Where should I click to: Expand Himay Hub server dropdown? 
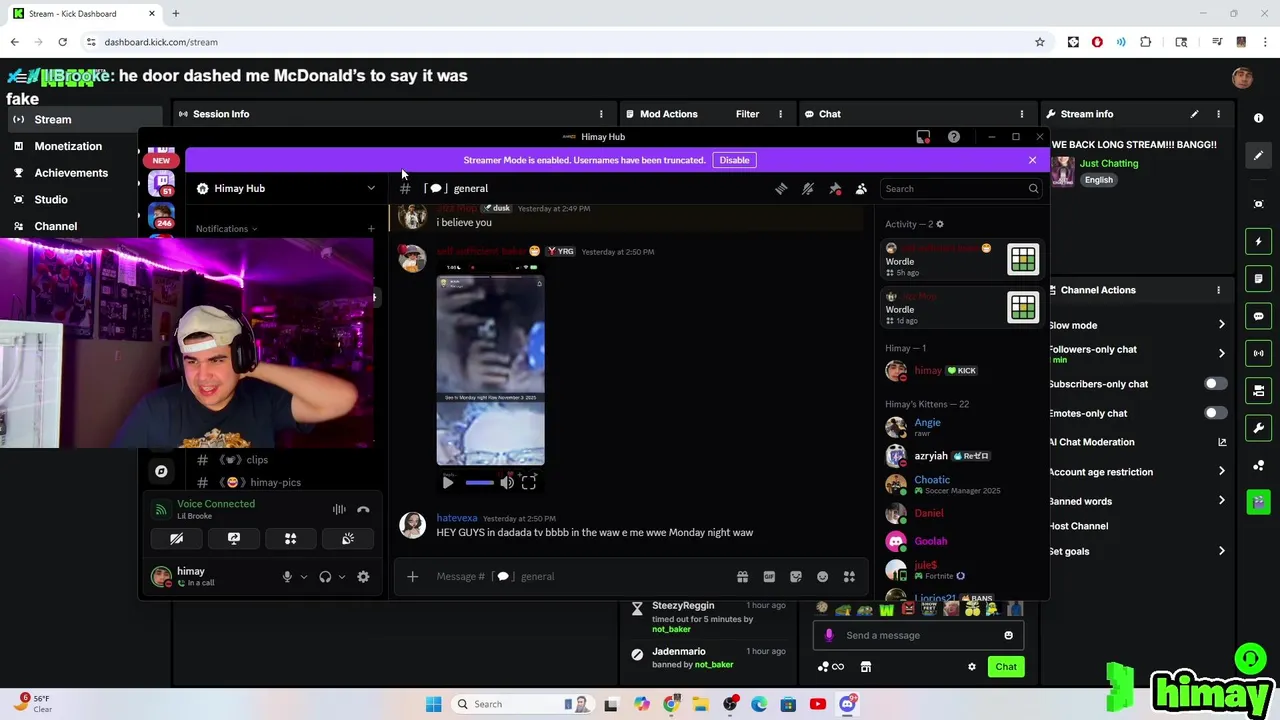click(371, 188)
